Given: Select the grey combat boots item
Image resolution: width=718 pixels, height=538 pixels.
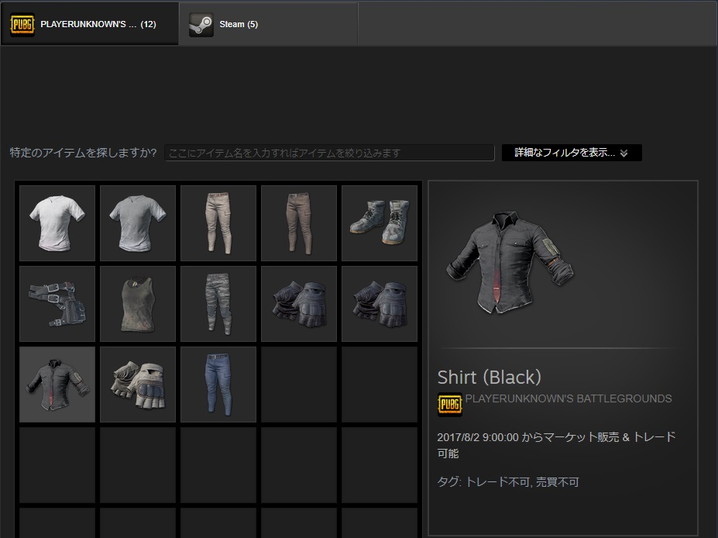Looking at the screenshot, I should coord(379,223).
